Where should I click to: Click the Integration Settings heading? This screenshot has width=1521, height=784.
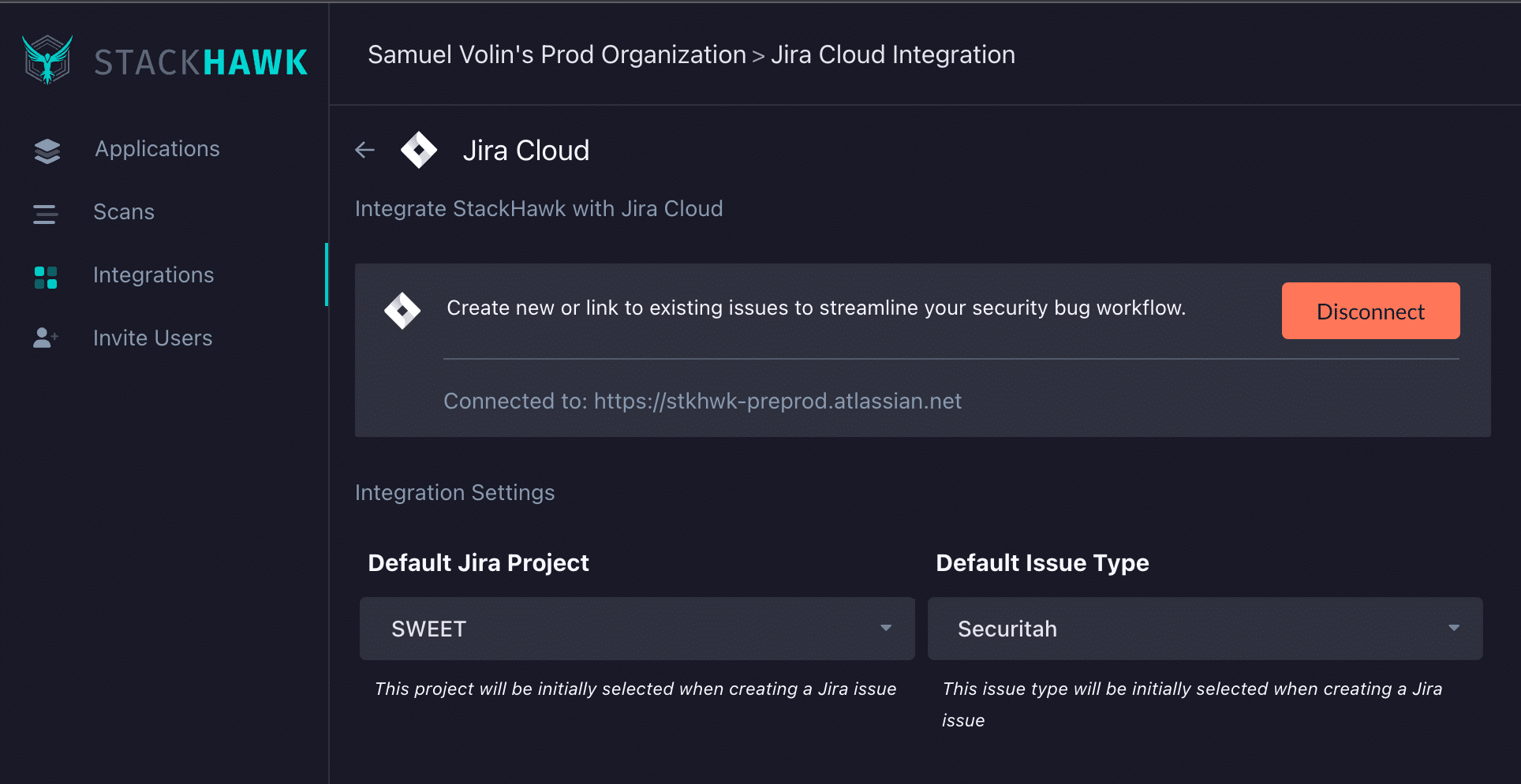pos(455,493)
